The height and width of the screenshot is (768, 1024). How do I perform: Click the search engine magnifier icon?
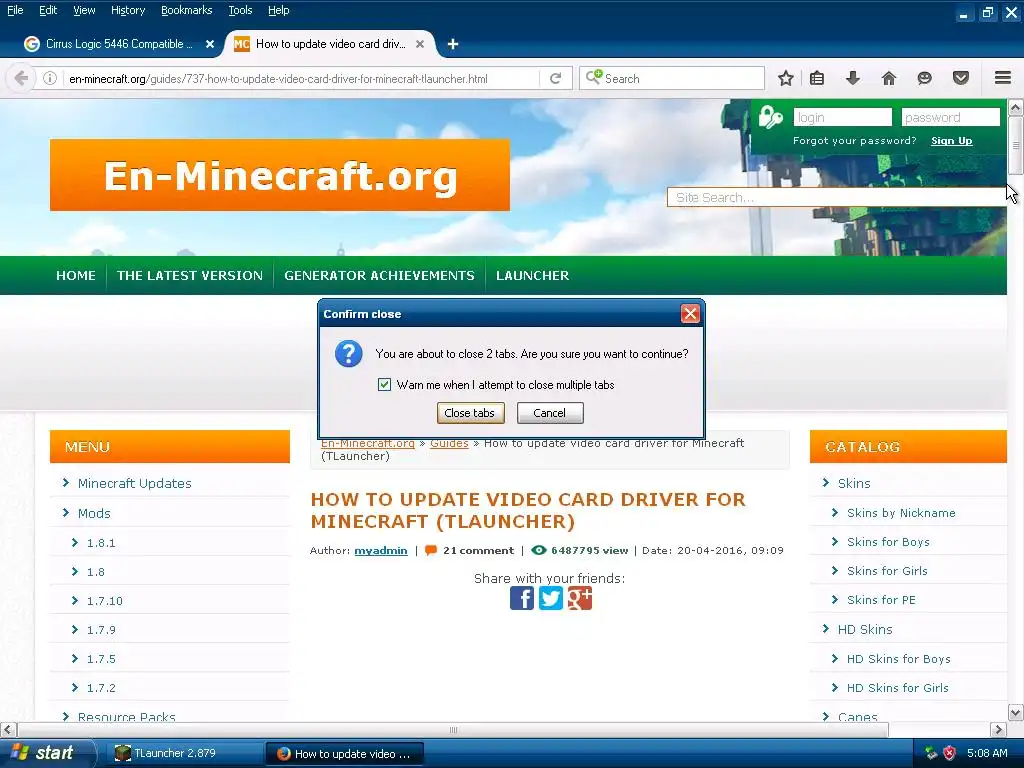coord(594,78)
